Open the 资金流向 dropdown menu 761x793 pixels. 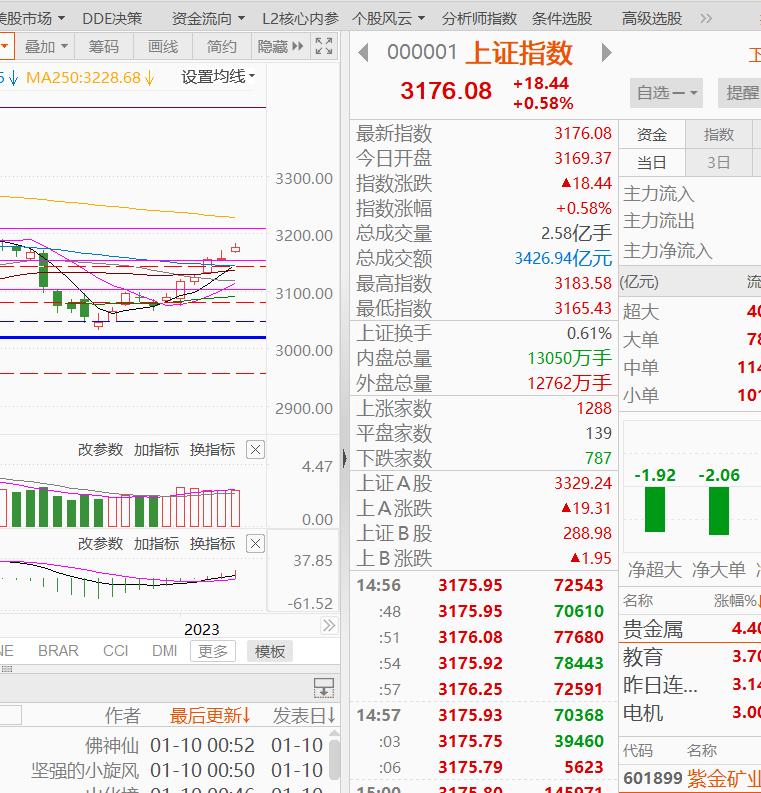208,19
